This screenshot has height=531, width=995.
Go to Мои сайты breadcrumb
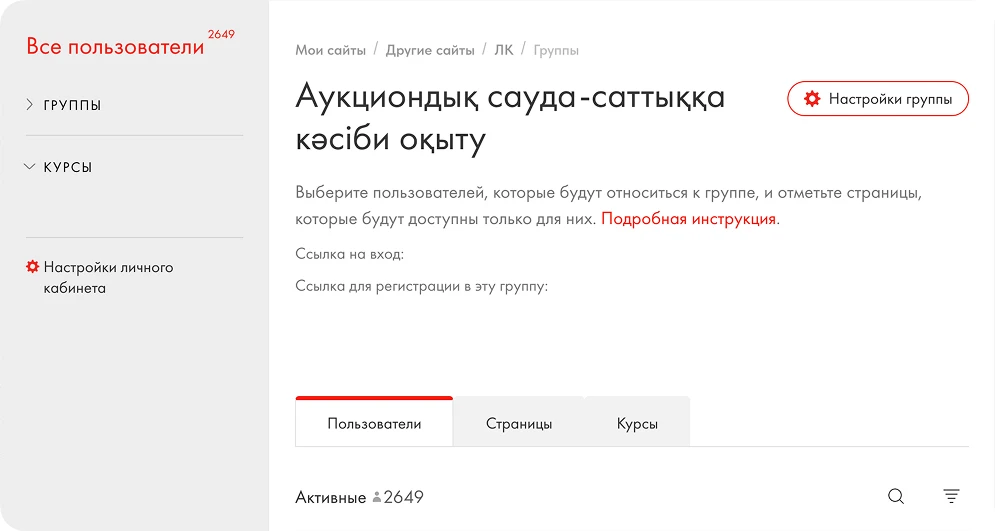pyautogui.click(x=331, y=50)
